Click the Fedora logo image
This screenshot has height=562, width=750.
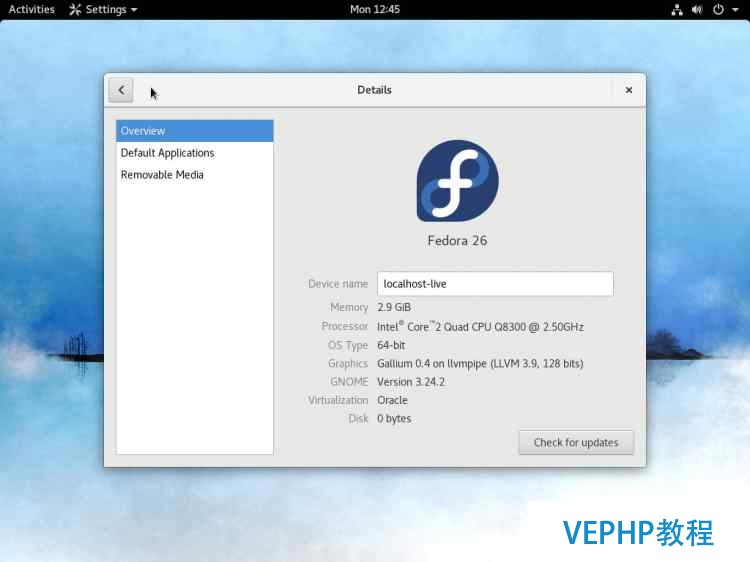click(x=457, y=181)
